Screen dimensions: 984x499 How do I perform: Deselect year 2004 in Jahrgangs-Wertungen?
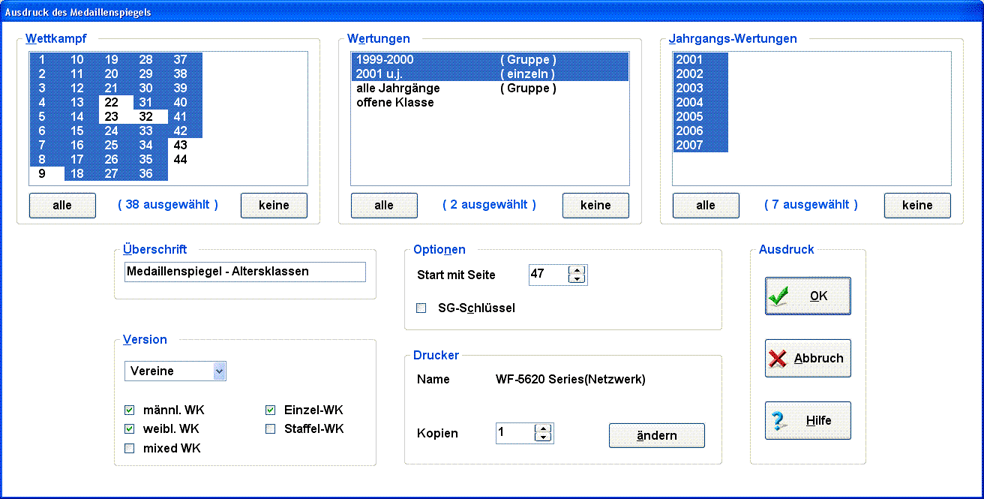point(690,102)
